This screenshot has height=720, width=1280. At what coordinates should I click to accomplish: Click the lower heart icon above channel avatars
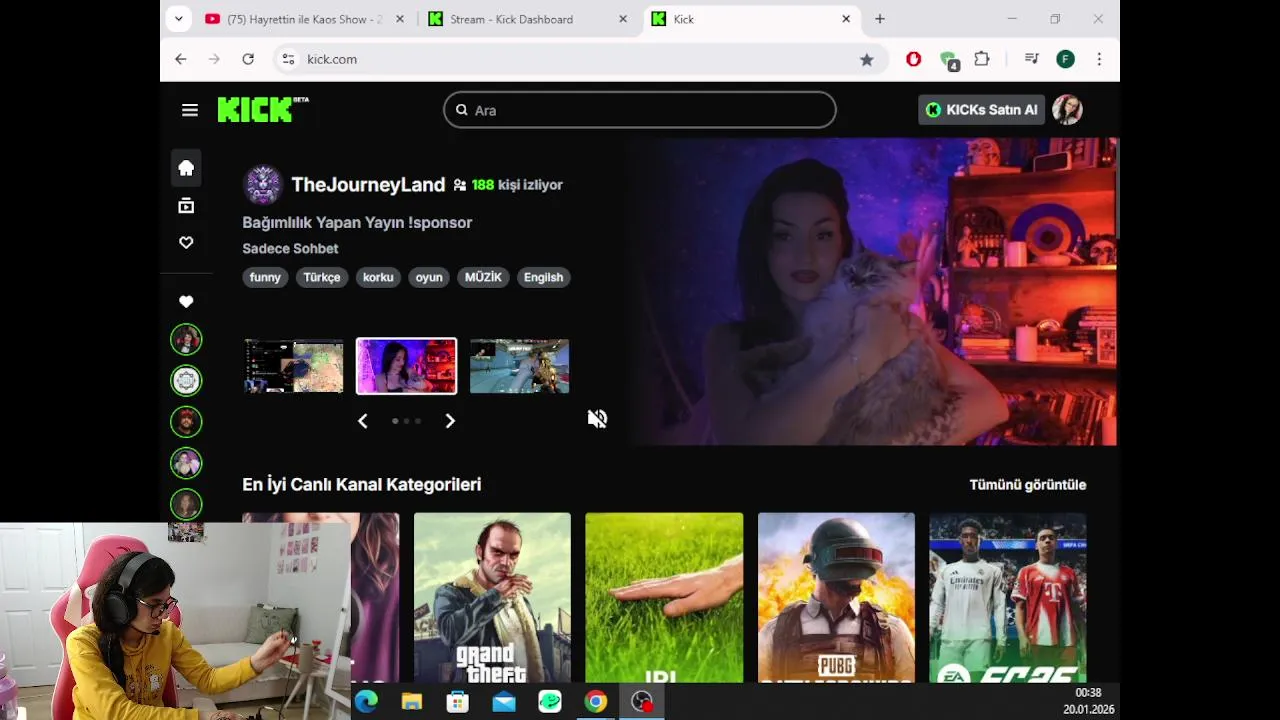point(186,301)
